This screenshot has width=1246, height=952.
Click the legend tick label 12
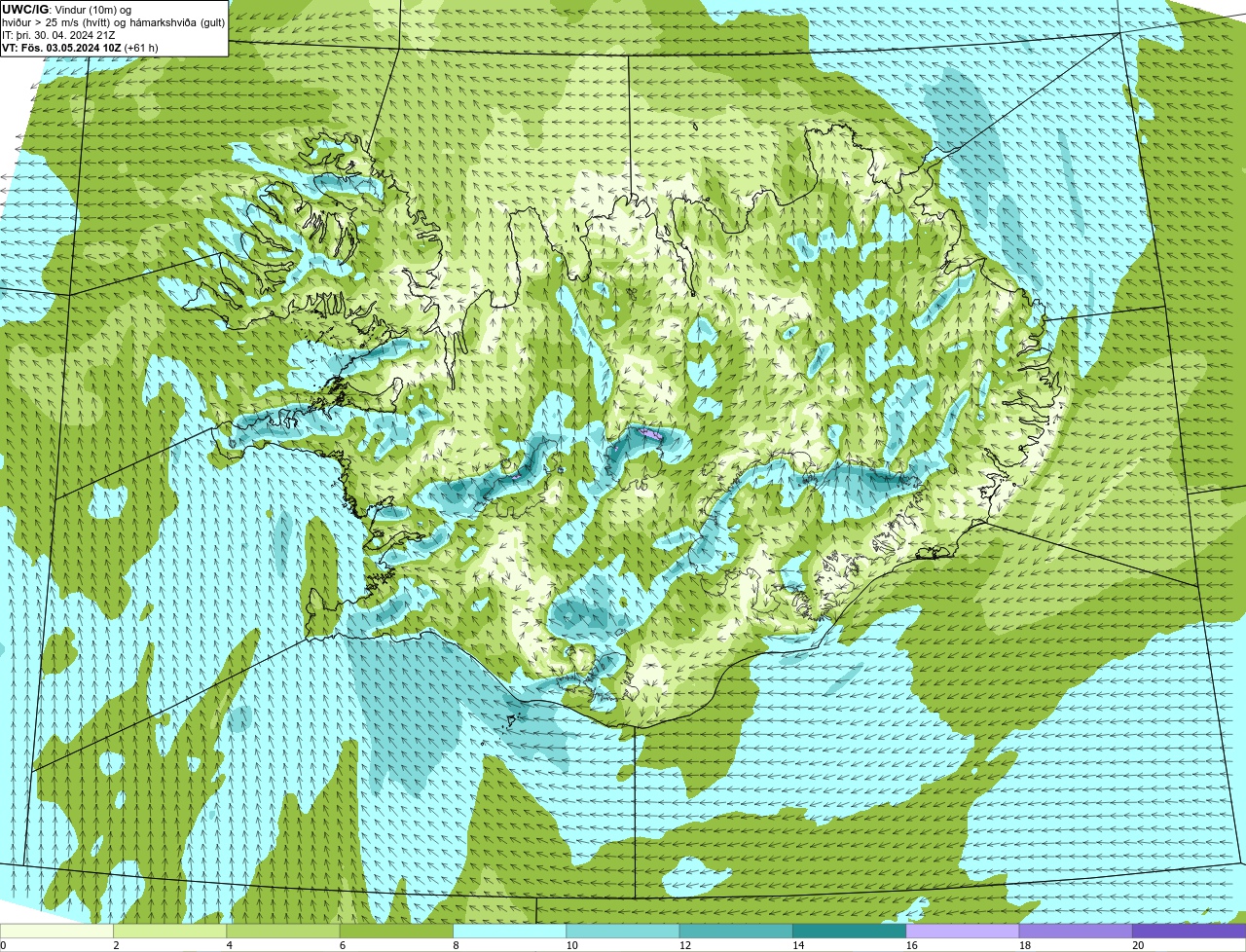click(x=684, y=945)
